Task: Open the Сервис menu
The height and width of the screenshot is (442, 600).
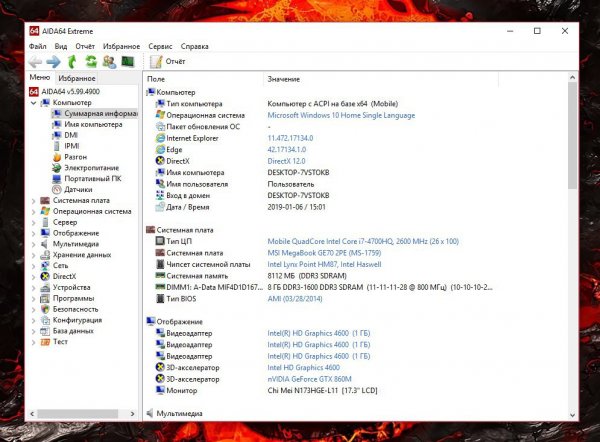Action: [x=160, y=46]
